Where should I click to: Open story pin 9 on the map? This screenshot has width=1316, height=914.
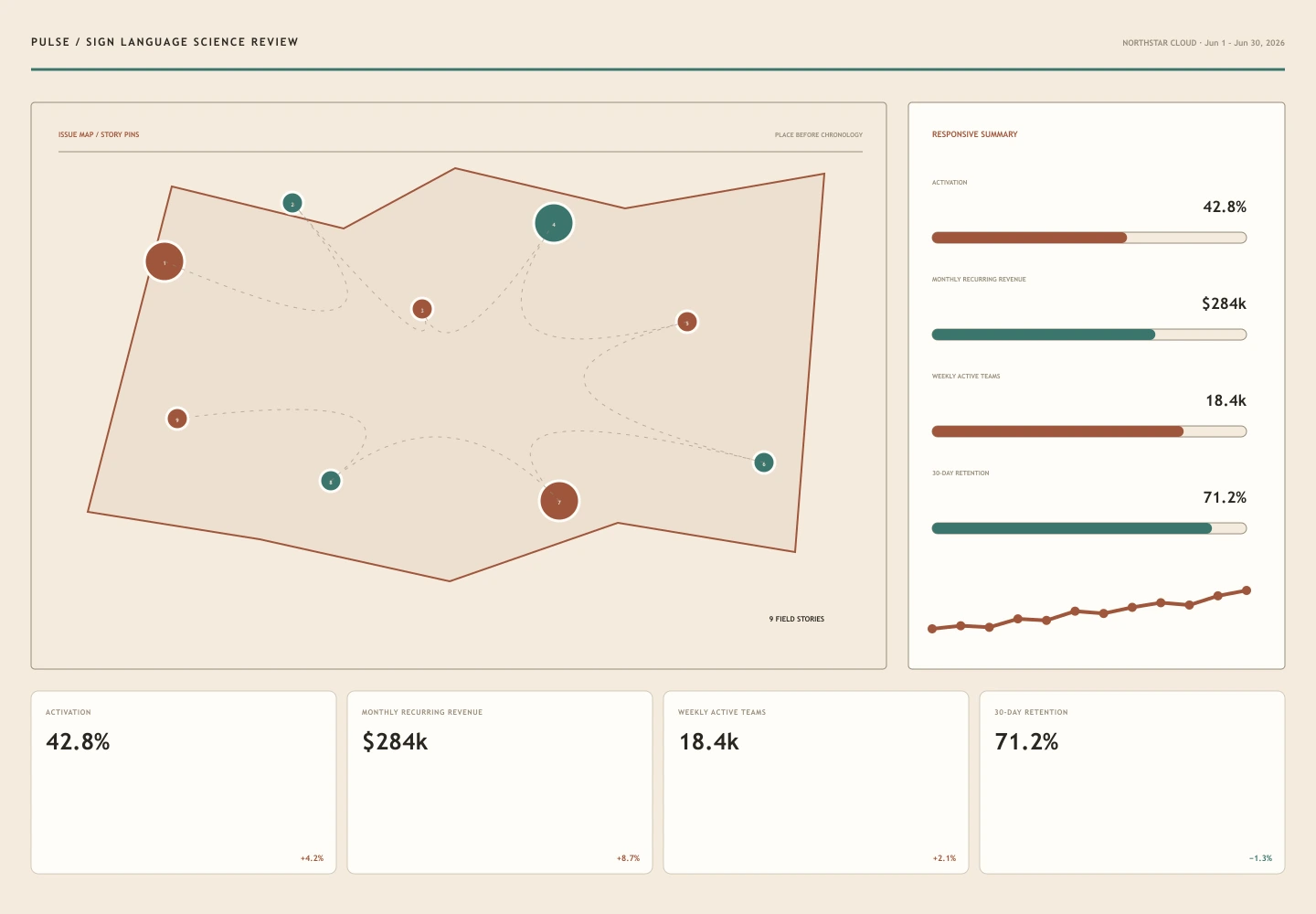click(177, 419)
